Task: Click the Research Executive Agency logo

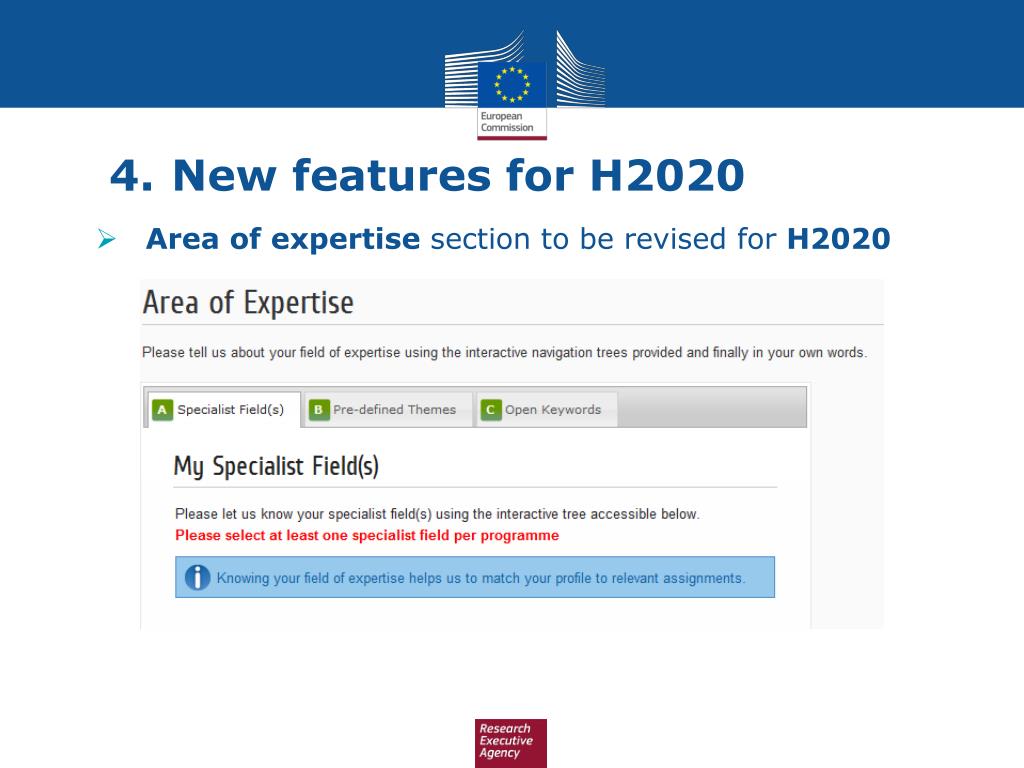Action: point(511,743)
